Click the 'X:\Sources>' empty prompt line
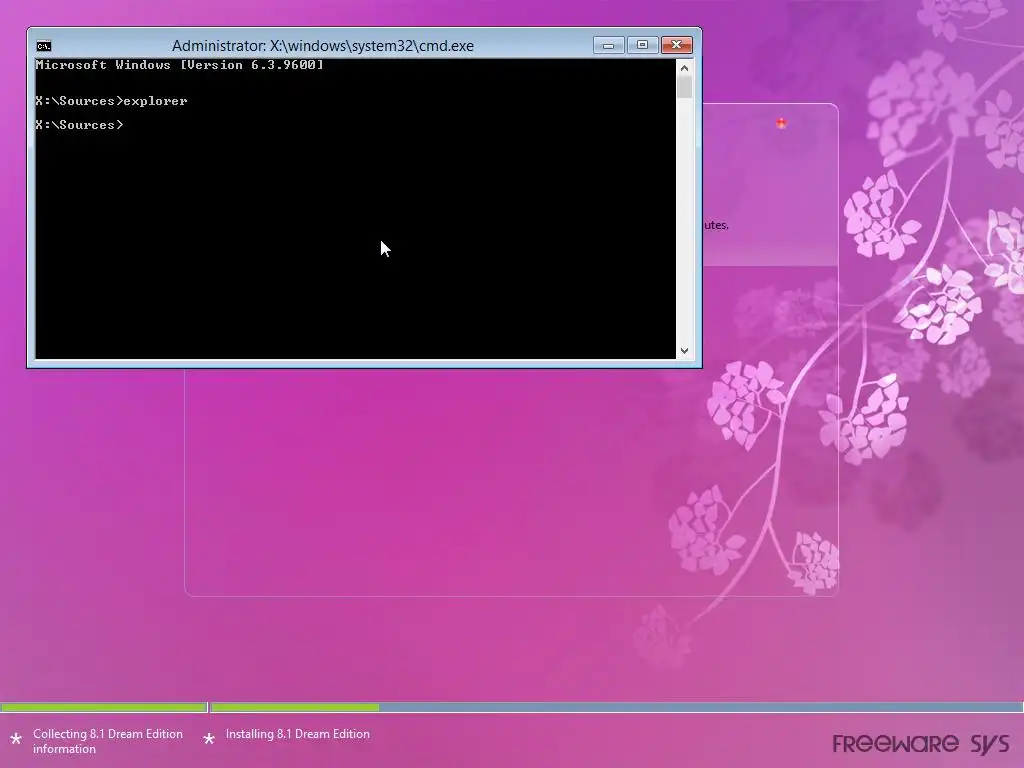Image resolution: width=1024 pixels, height=768 pixels. point(79,125)
